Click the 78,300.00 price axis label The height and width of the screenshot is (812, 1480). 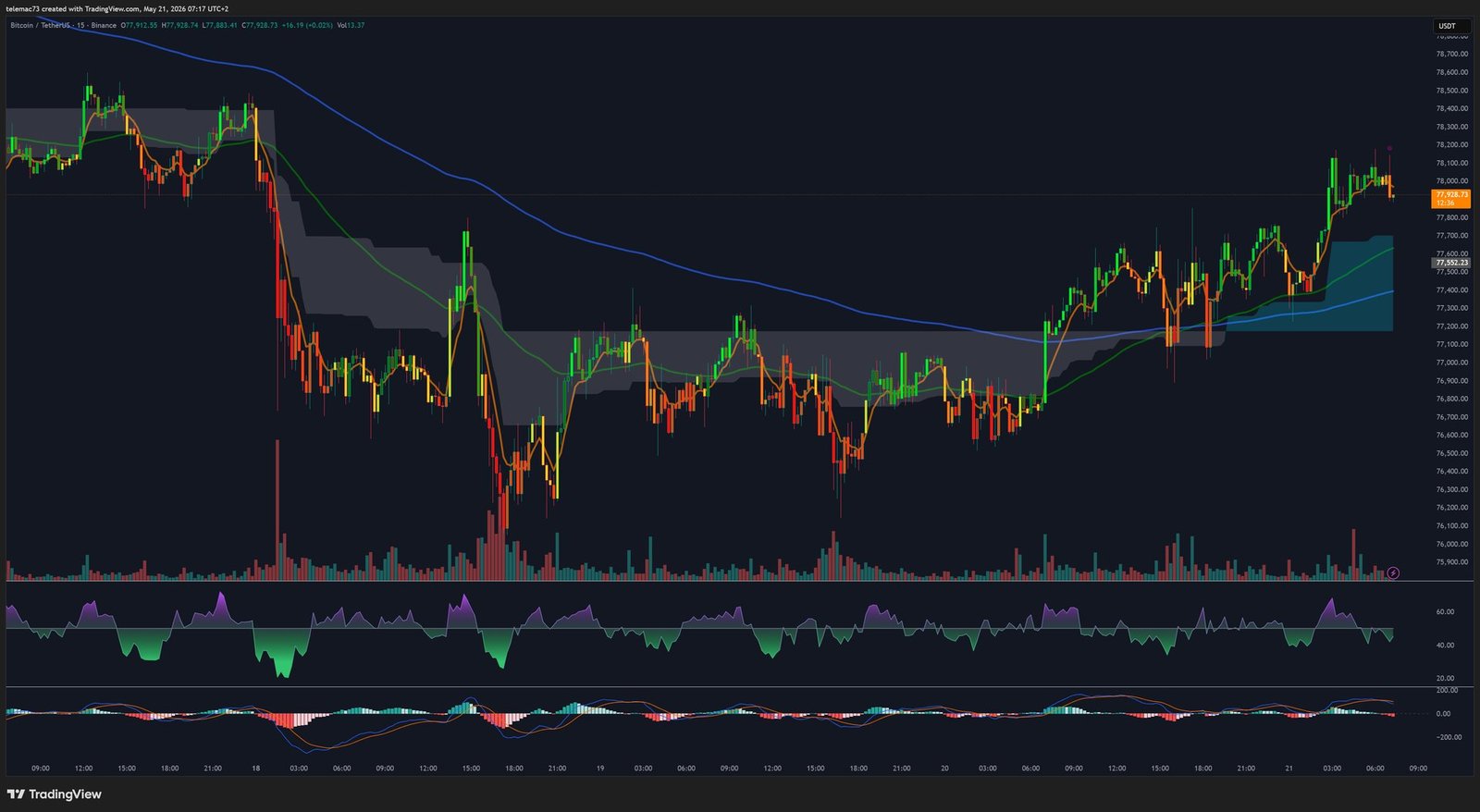1451,127
